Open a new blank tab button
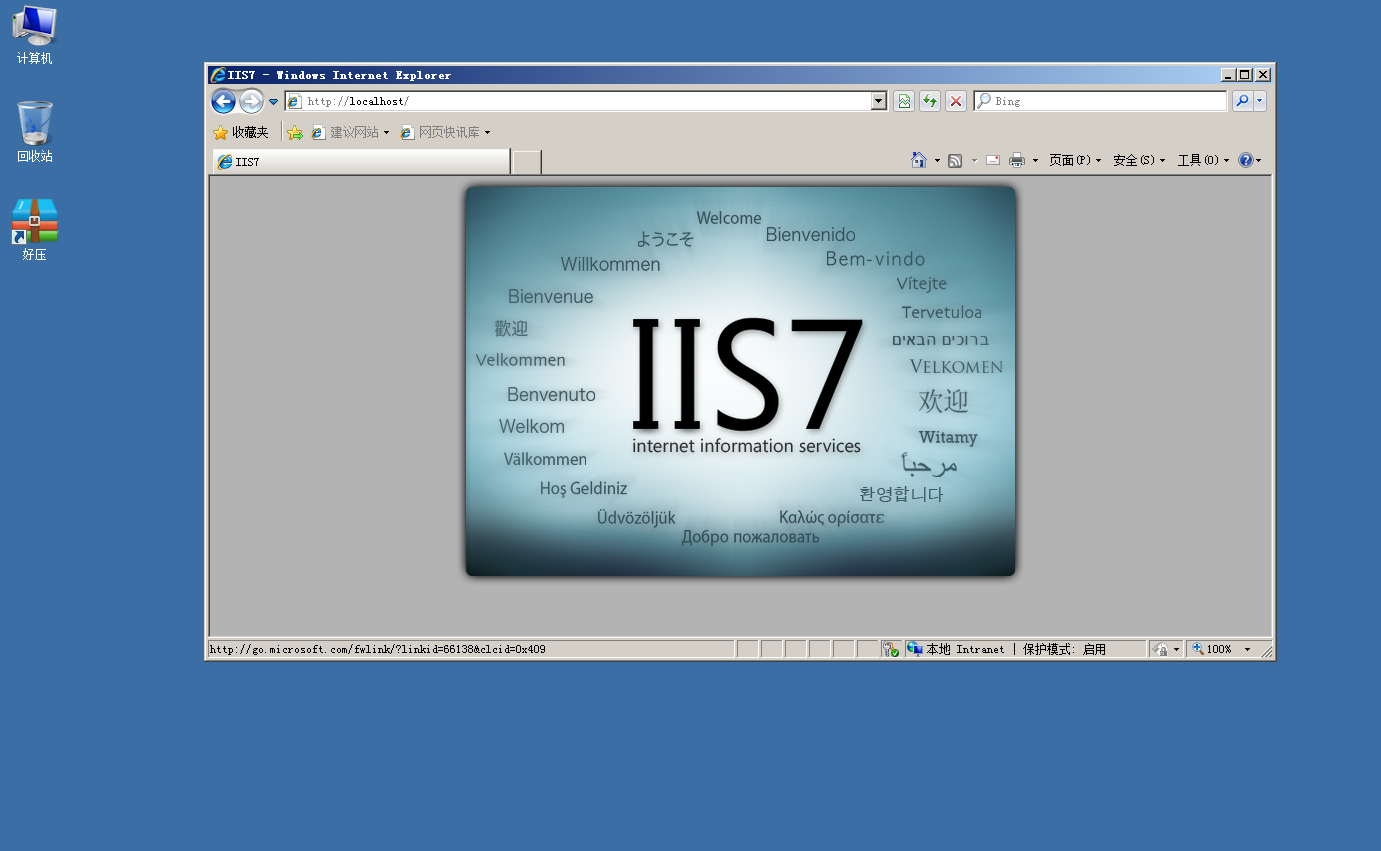Viewport: 1381px width, 851px height. tap(527, 162)
